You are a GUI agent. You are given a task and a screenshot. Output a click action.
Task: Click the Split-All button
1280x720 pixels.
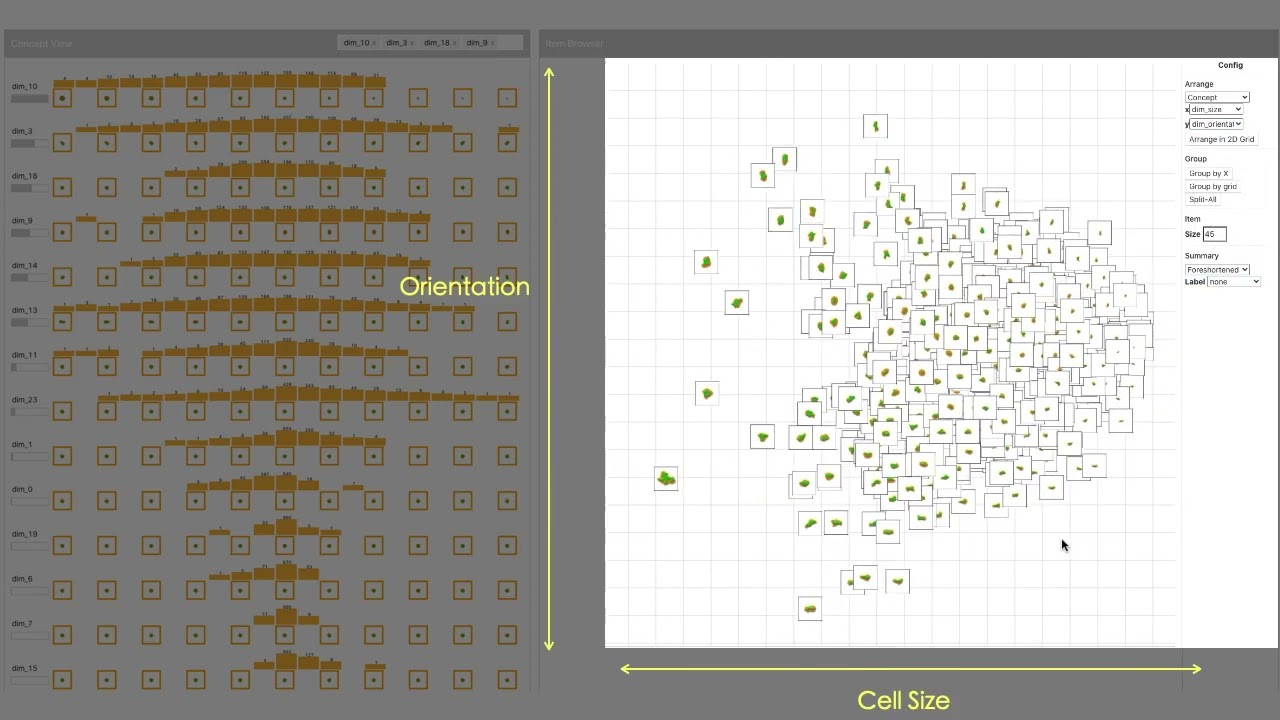pyautogui.click(x=1202, y=199)
